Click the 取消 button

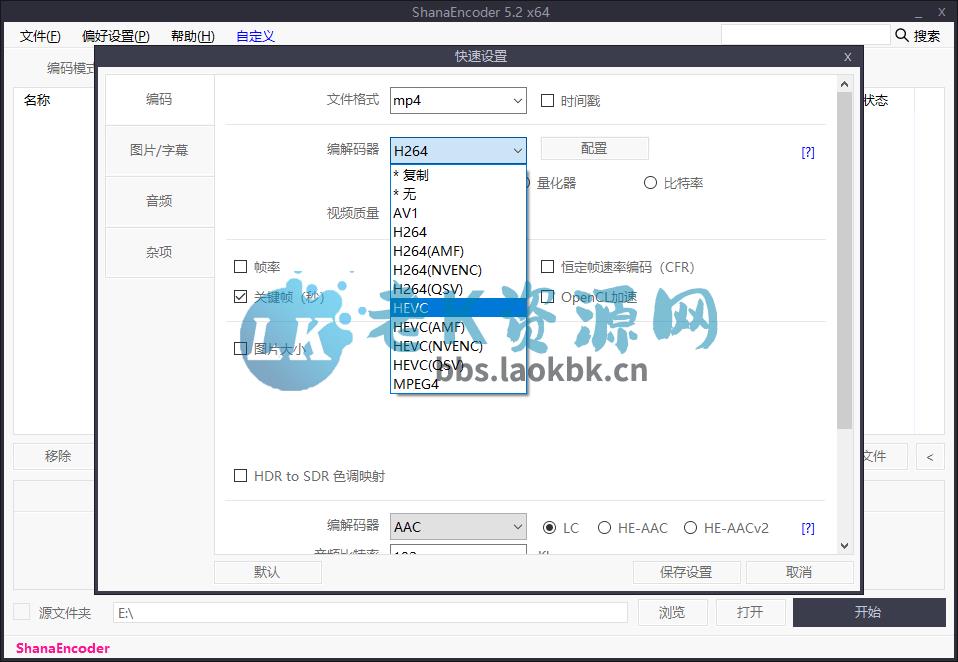click(x=800, y=572)
